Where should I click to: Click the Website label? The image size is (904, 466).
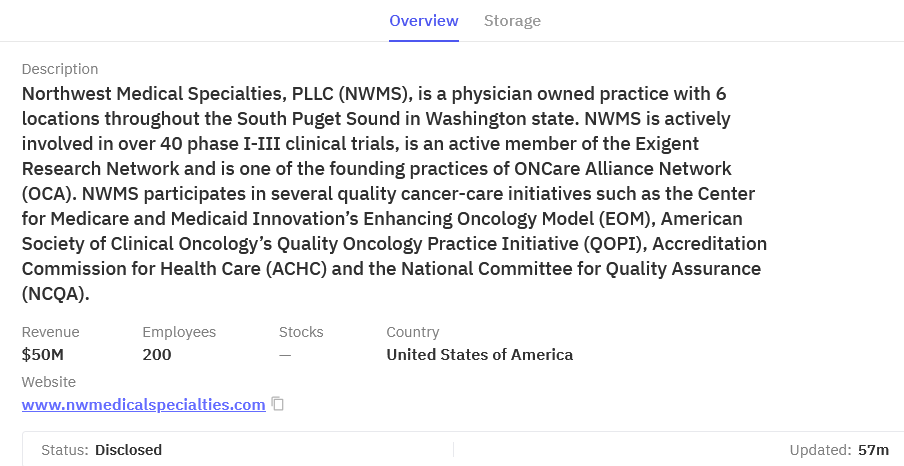click(x=49, y=382)
